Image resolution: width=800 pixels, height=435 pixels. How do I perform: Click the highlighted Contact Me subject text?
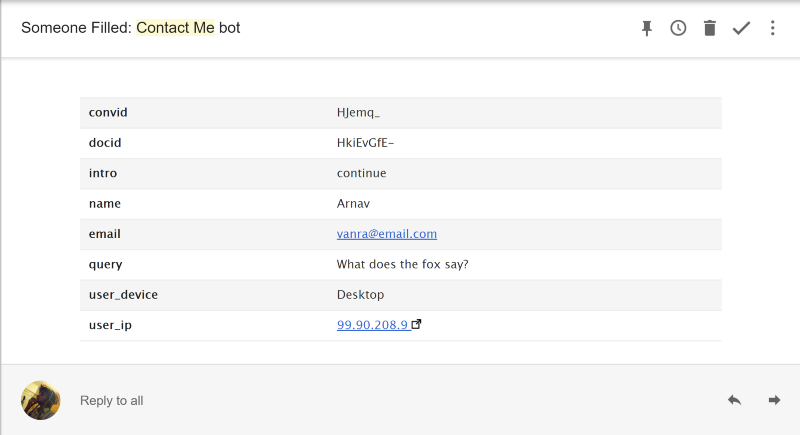[176, 28]
